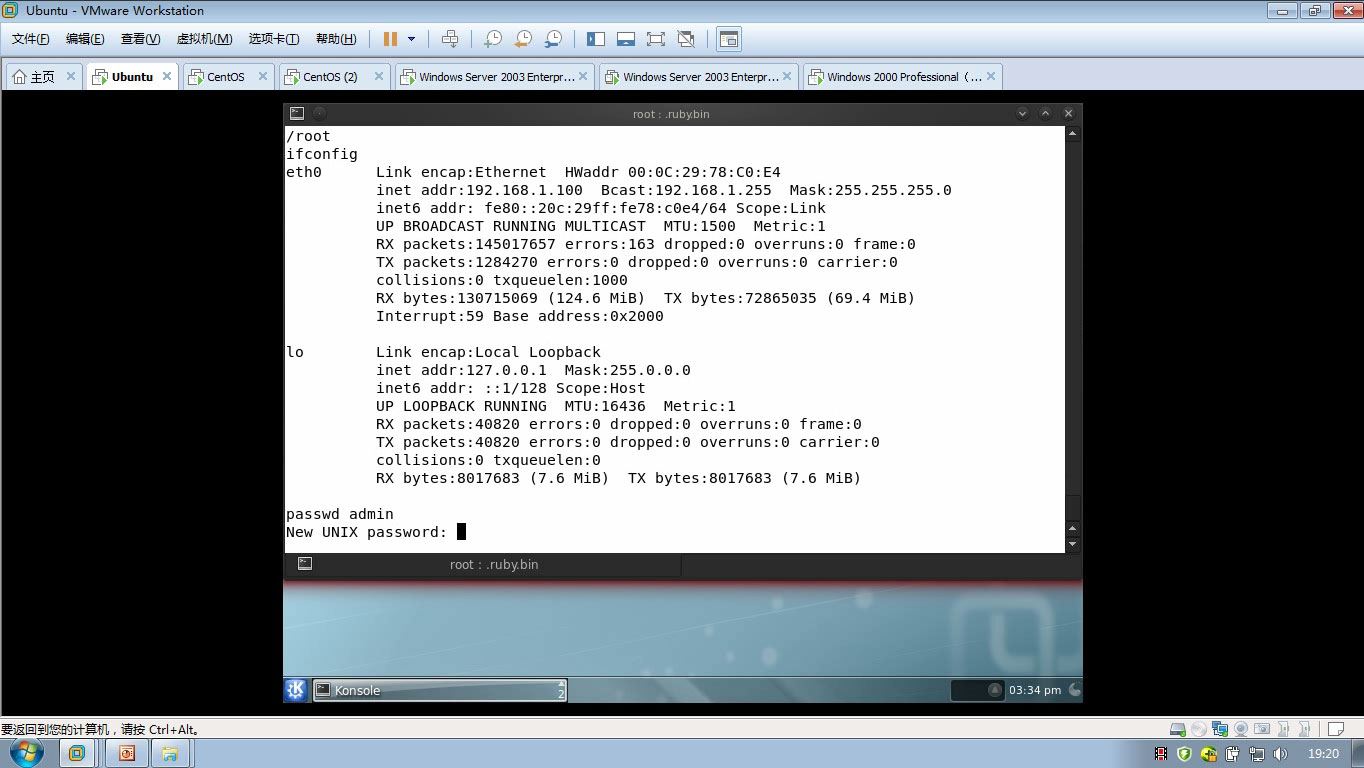Open VMware Workstation from the Windows taskbar
Screen dimensions: 1364x768
point(77,753)
